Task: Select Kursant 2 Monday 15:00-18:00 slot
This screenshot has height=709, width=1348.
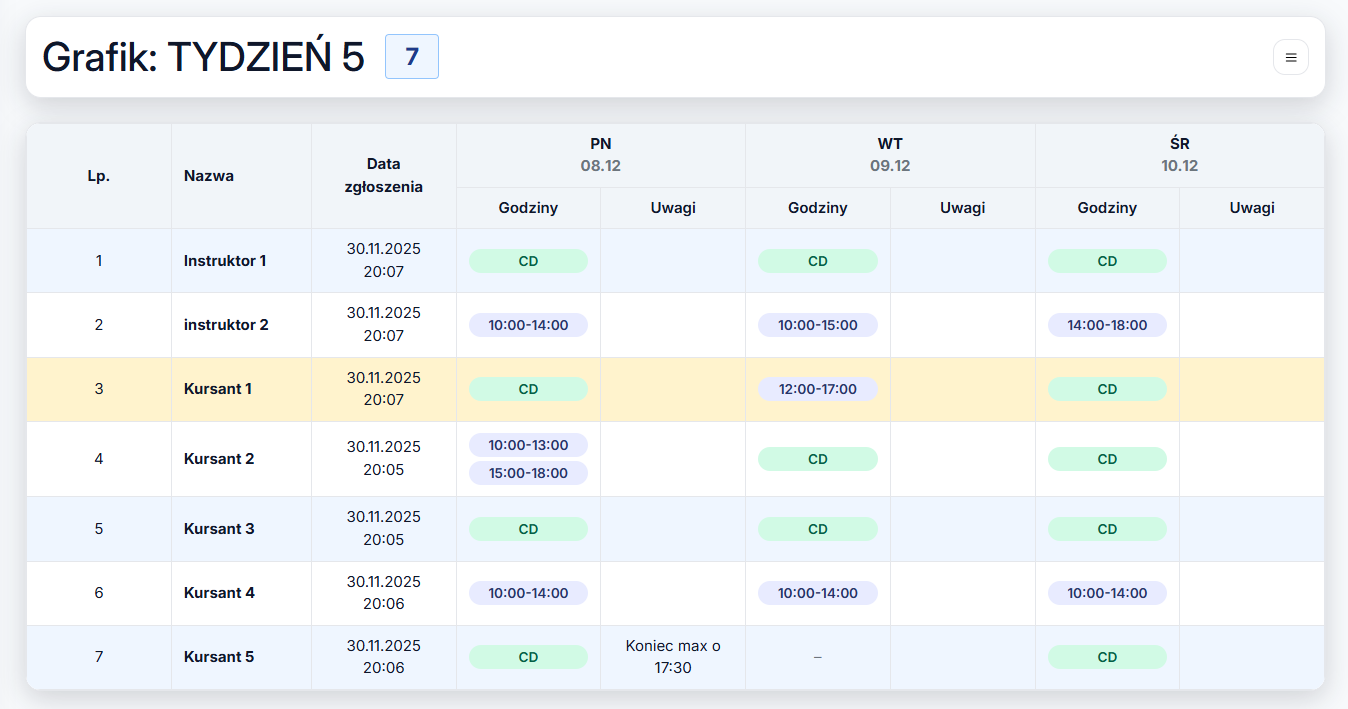Action: 528,473
